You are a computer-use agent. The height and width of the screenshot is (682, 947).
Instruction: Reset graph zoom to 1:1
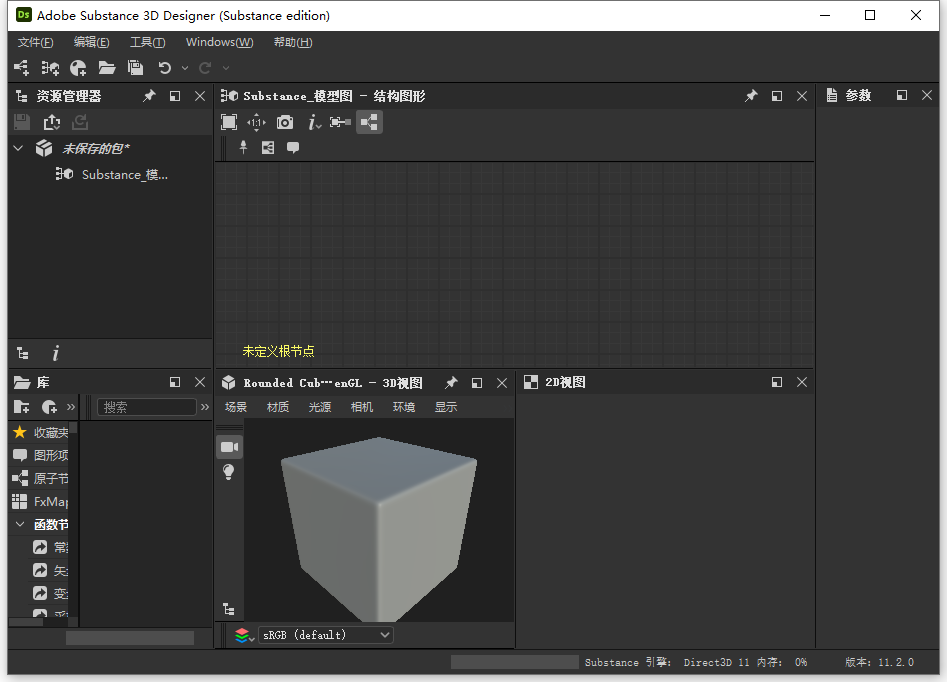[x=257, y=123]
